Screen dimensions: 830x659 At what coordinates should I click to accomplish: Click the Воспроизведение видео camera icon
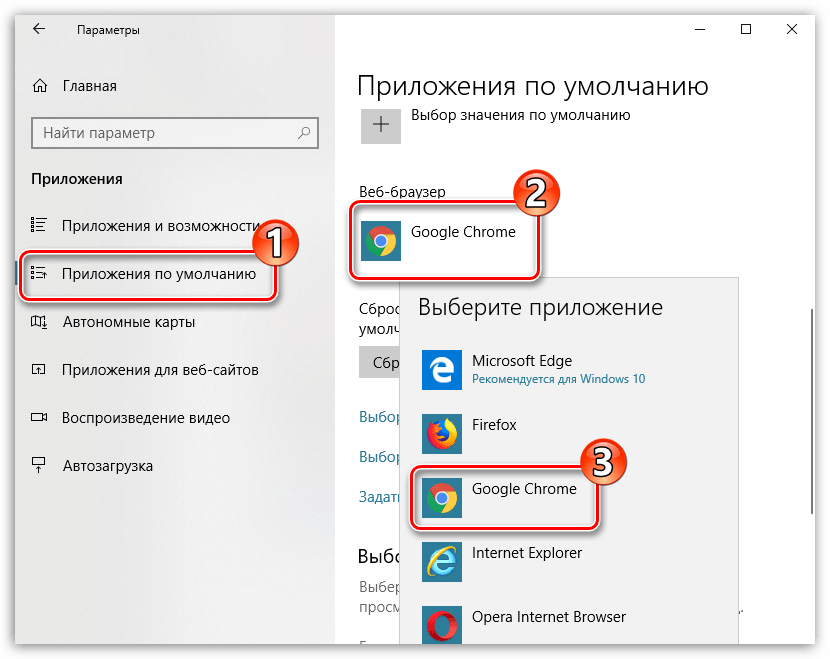click(39, 417)
